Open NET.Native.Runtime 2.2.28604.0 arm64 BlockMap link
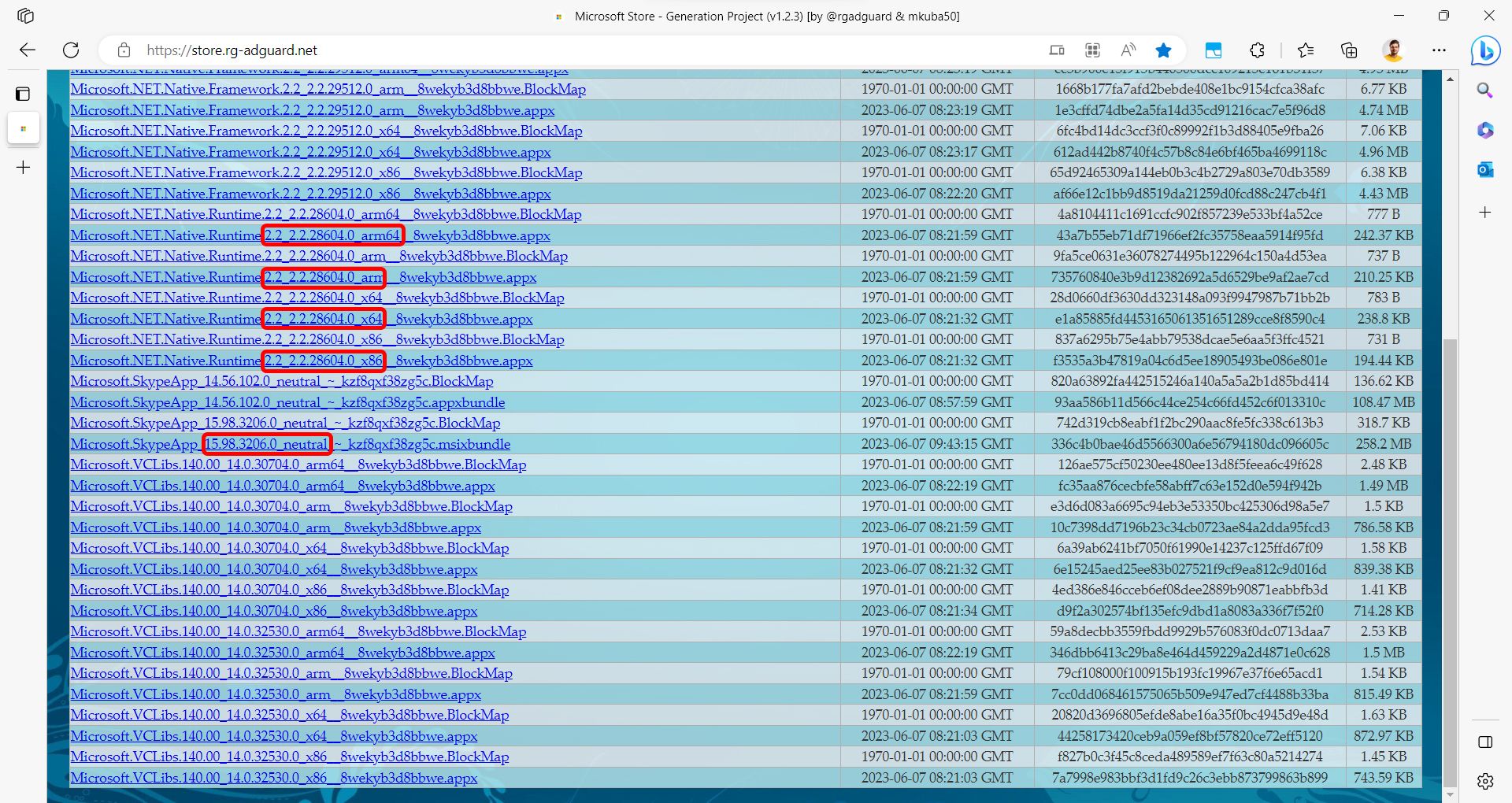The width and height of the screenshot is (1512, 803). (326, 214)
